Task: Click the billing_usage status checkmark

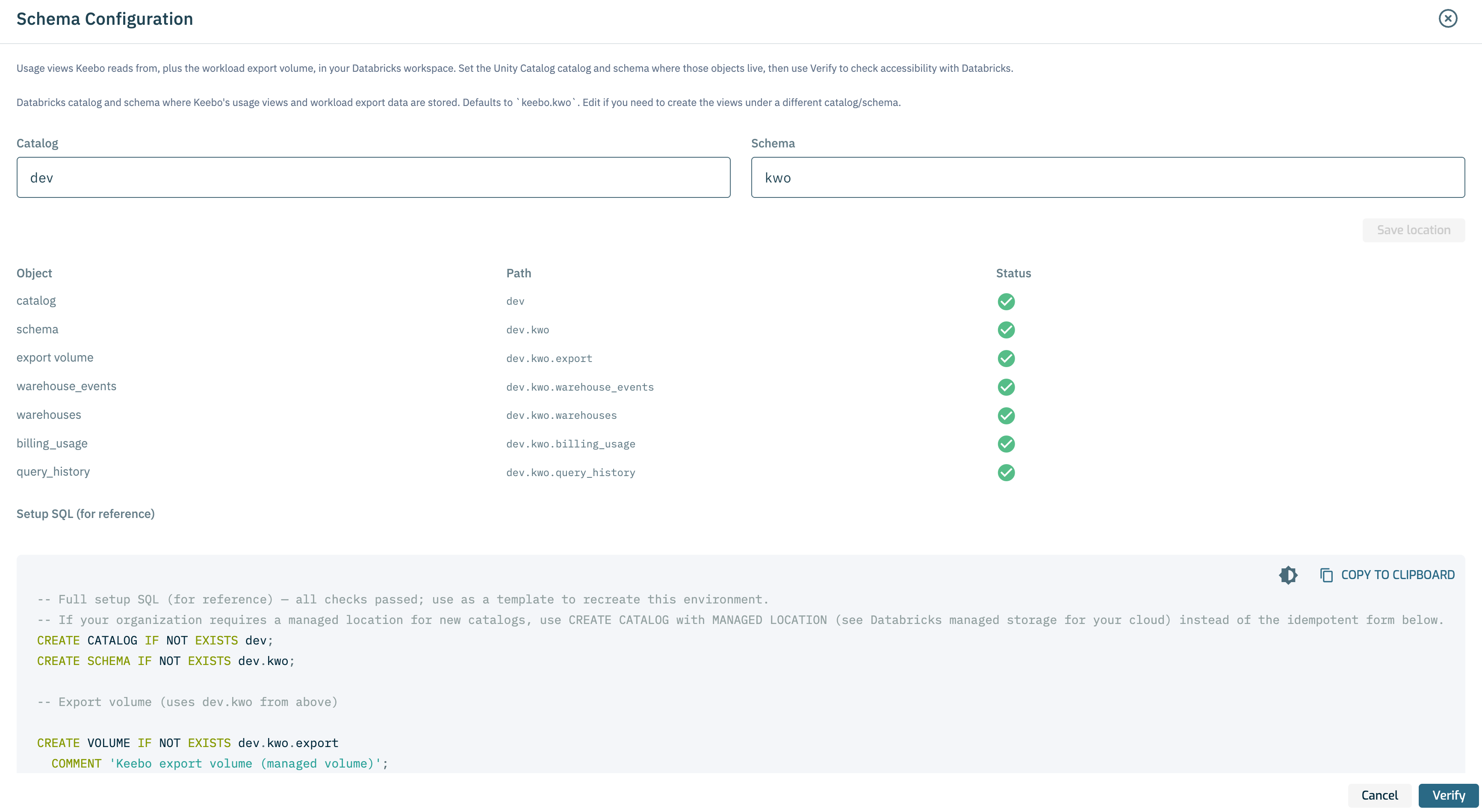Action: pyautogui.click(x=1006, y=444)
